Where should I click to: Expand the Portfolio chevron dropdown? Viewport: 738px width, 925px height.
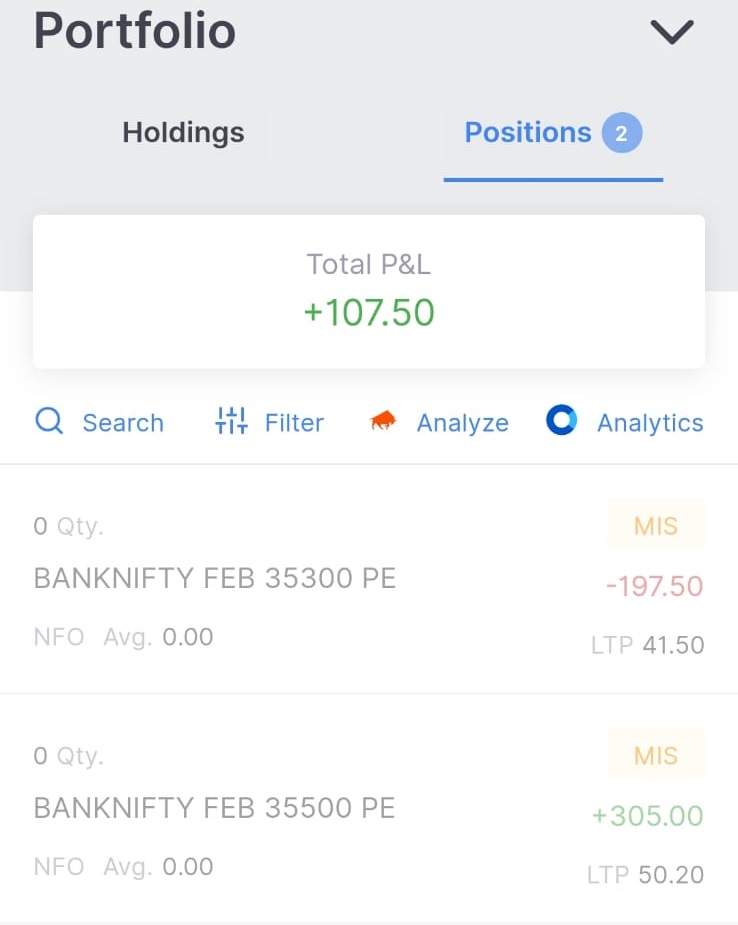[671, 32]
